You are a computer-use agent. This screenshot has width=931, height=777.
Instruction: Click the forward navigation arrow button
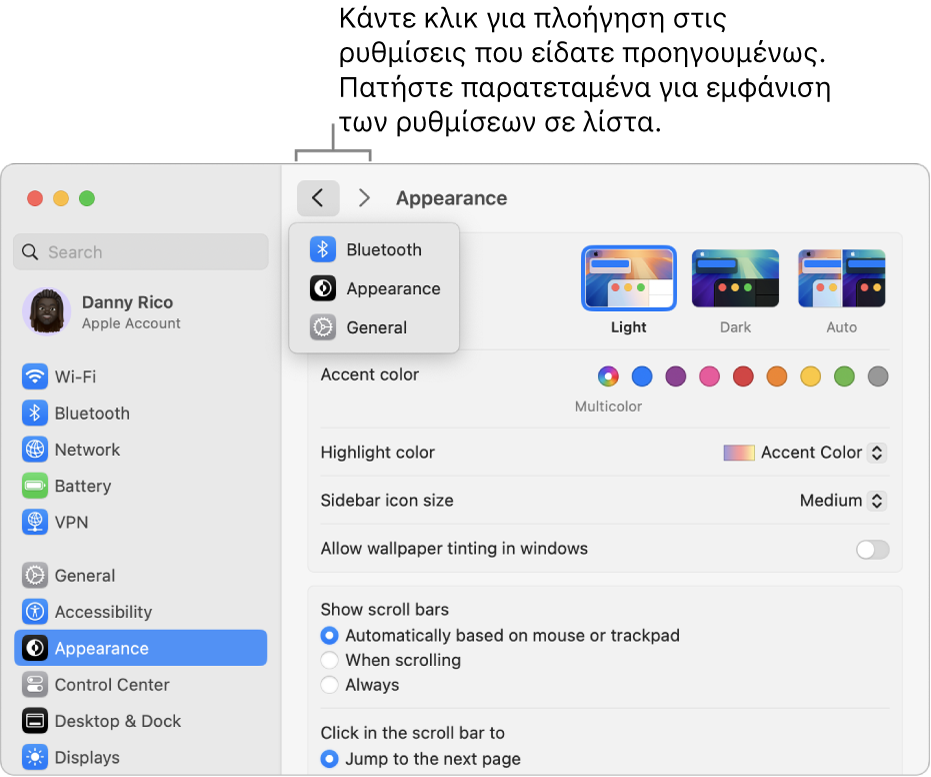[364, 198]
